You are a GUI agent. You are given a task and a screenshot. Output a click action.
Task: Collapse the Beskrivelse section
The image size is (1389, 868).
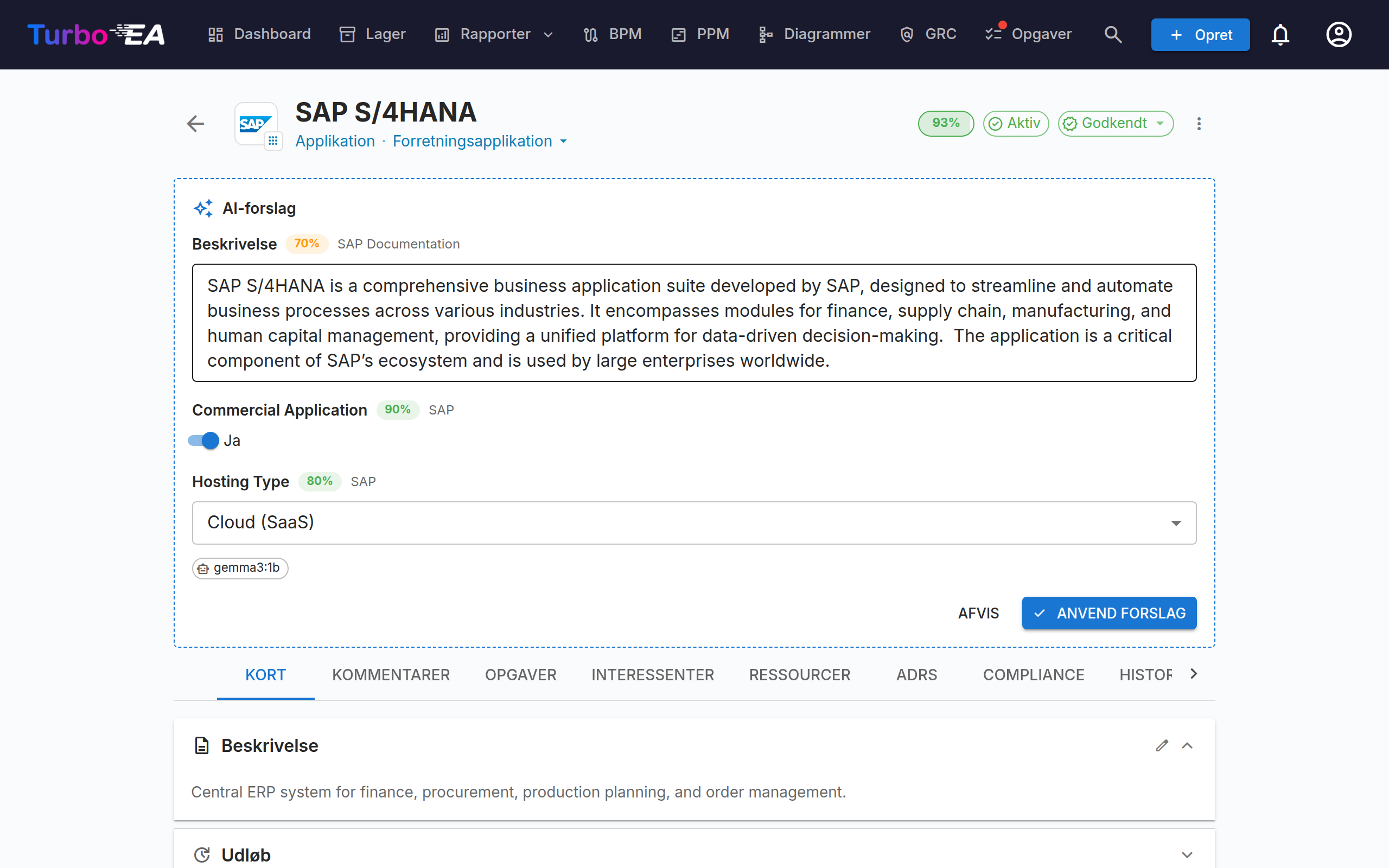(1187, 746)
